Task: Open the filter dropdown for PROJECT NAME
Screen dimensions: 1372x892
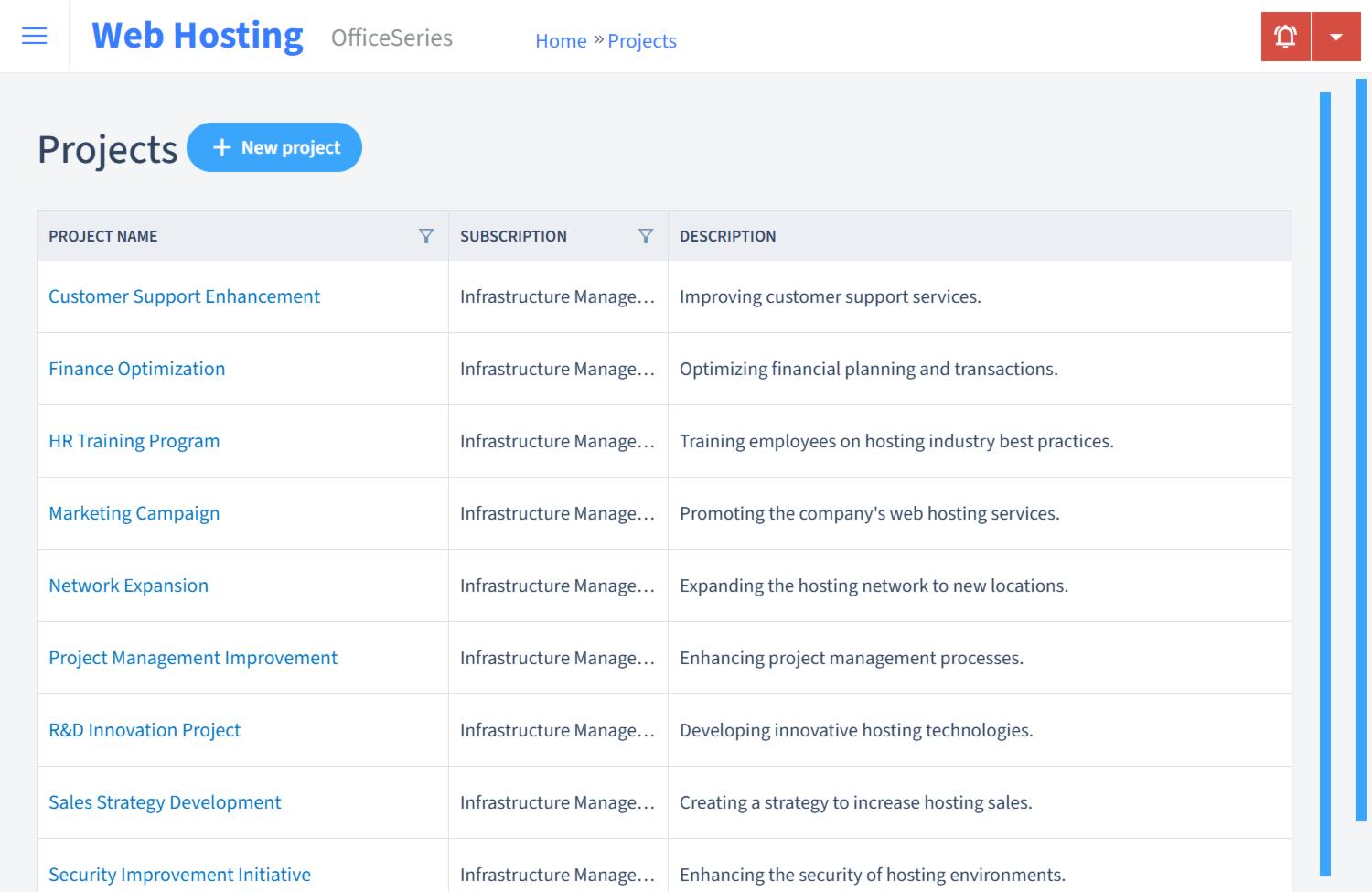Action: click(x=426, y=235)
